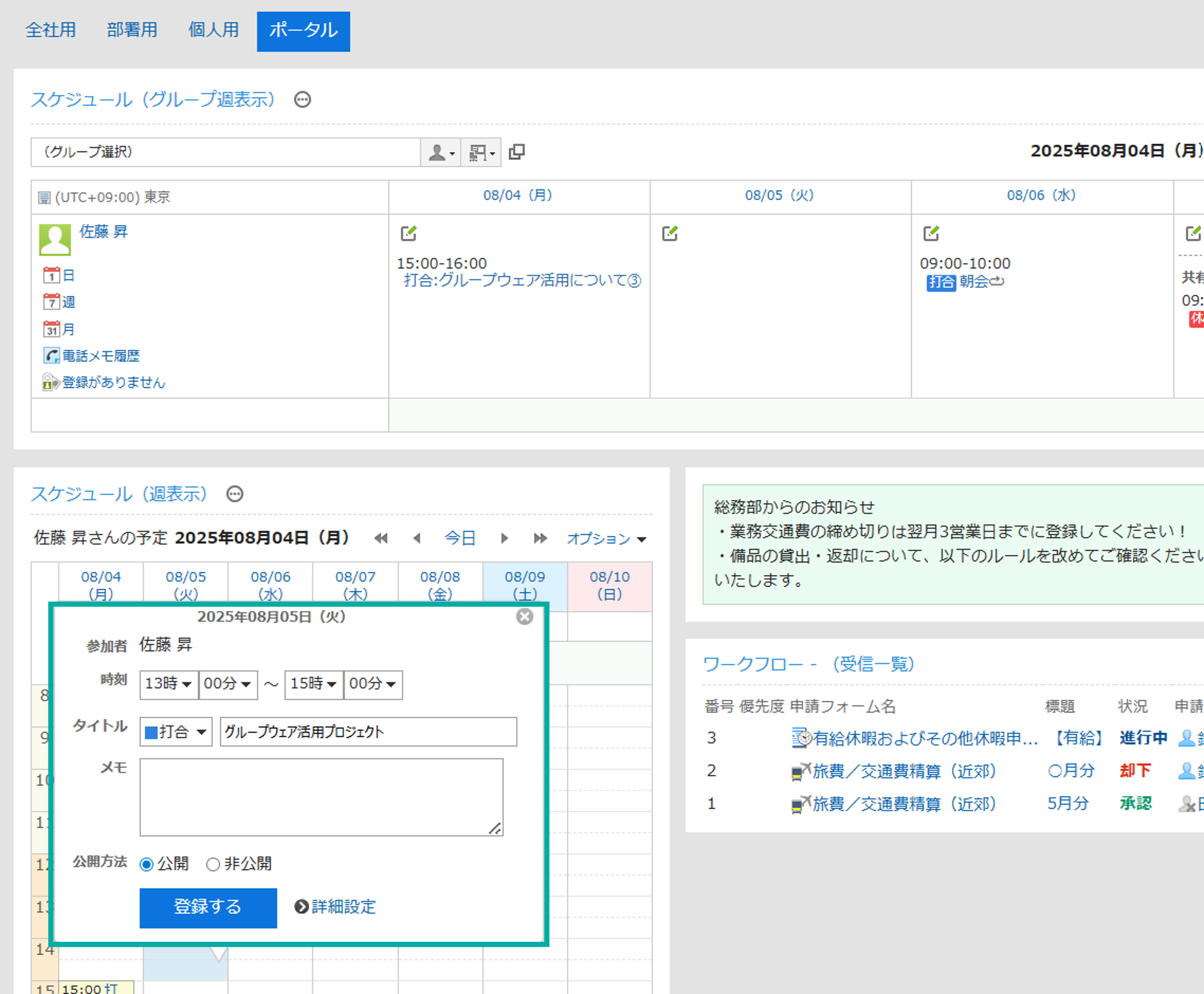Switch to 個人用 tab
The width and height of the screenshot is (1204, 994).
point(214,30)
